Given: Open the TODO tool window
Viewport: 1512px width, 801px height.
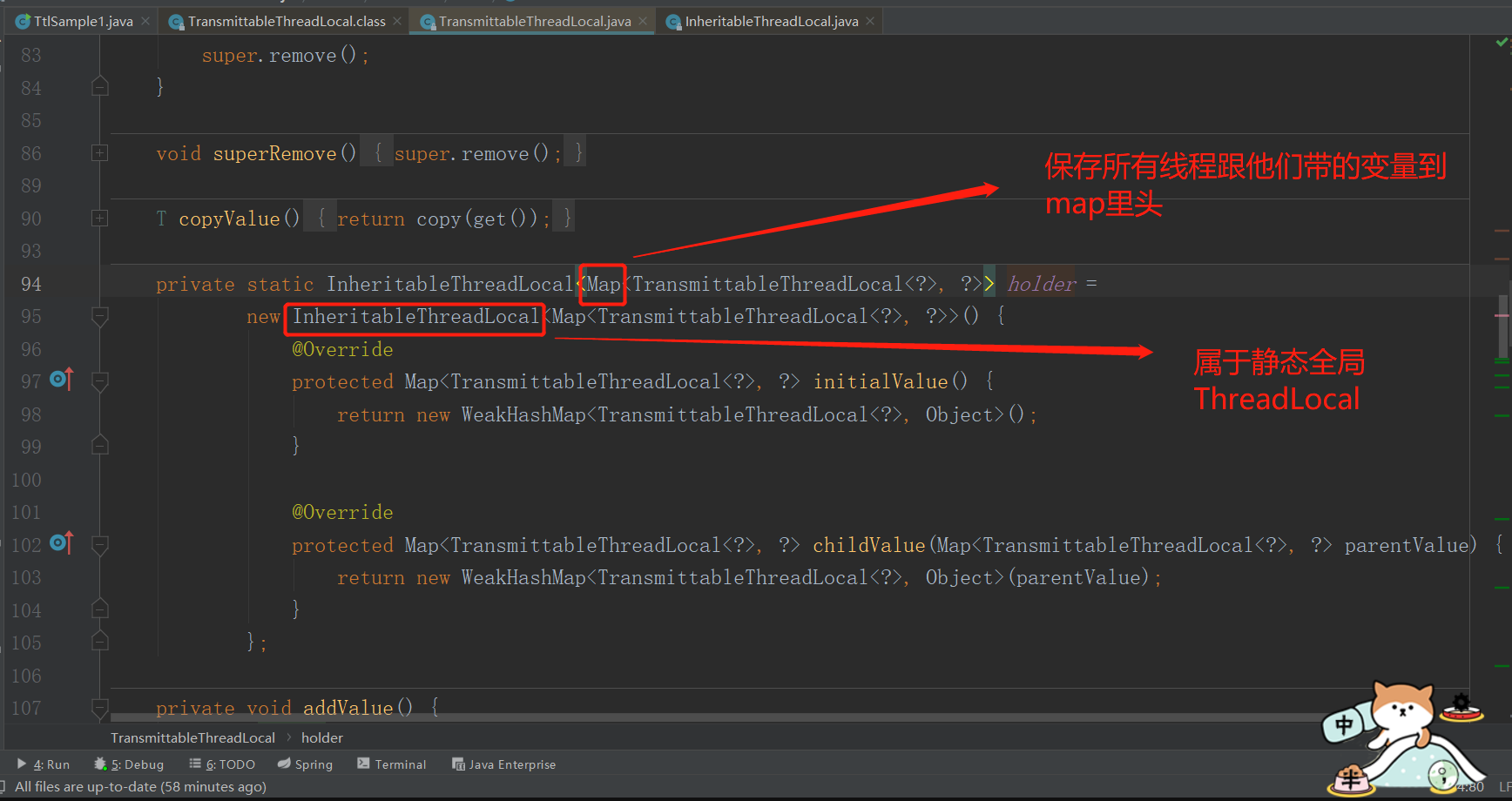Looking at the screenshot, I should [222, 764].
